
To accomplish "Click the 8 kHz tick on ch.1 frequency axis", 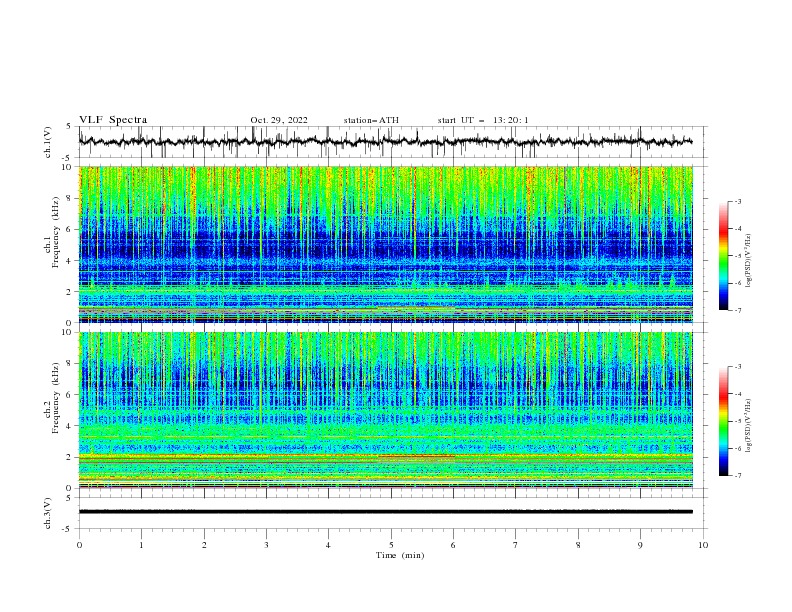I will tap(70, 198).
